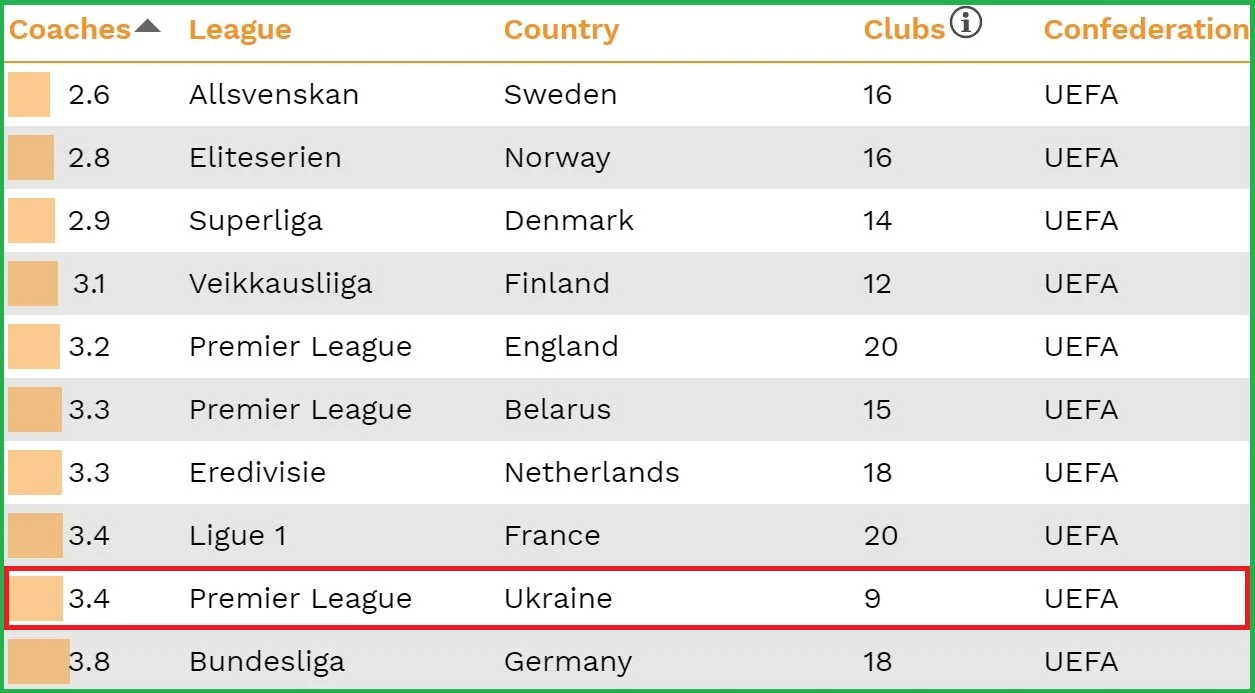Sort by the Clubs column header
The width and height of the screenshot is (1255, 693).
[904, 30]
